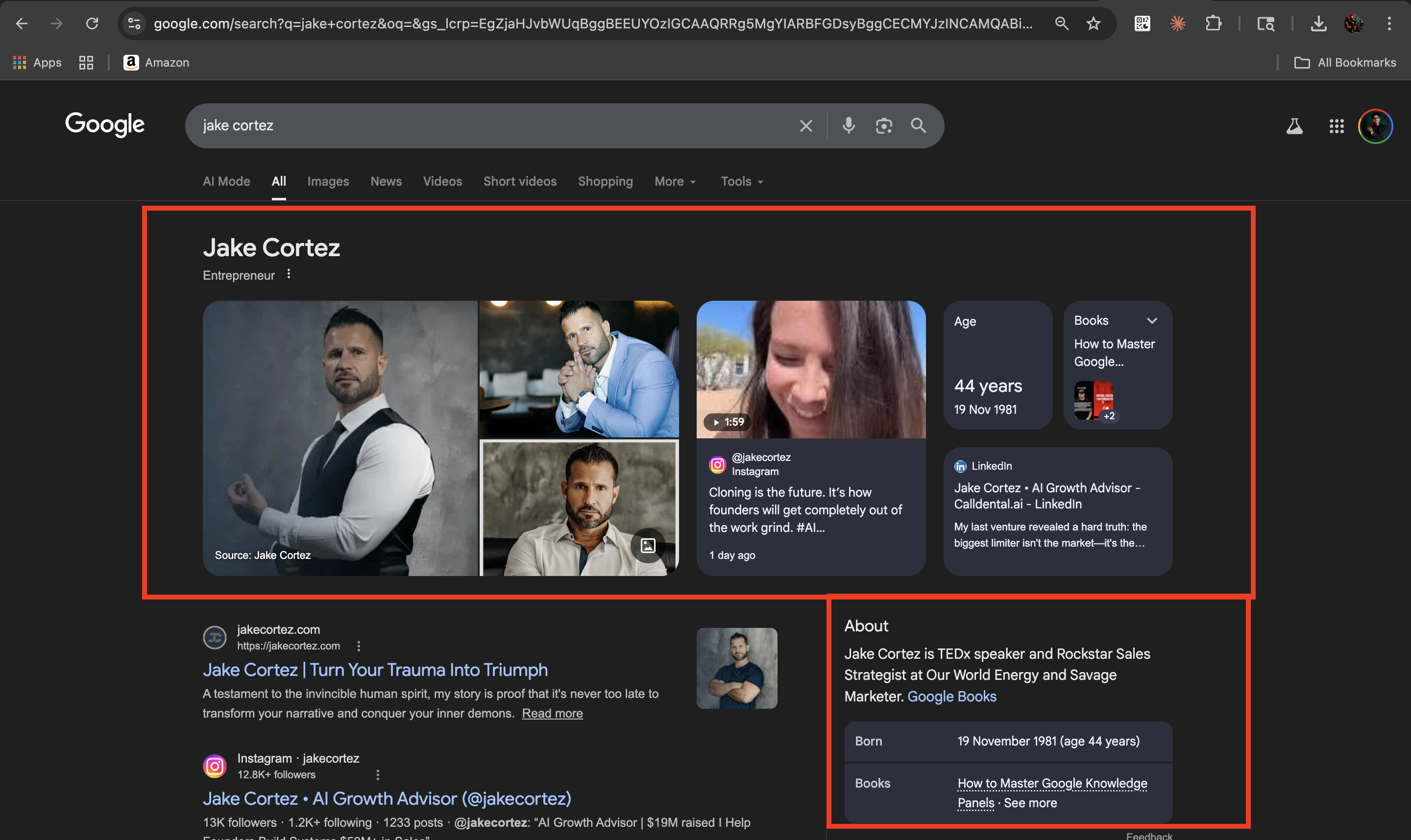
Task: Click the Instagram icon beside @jakecortez
Action: coord(717,464)
